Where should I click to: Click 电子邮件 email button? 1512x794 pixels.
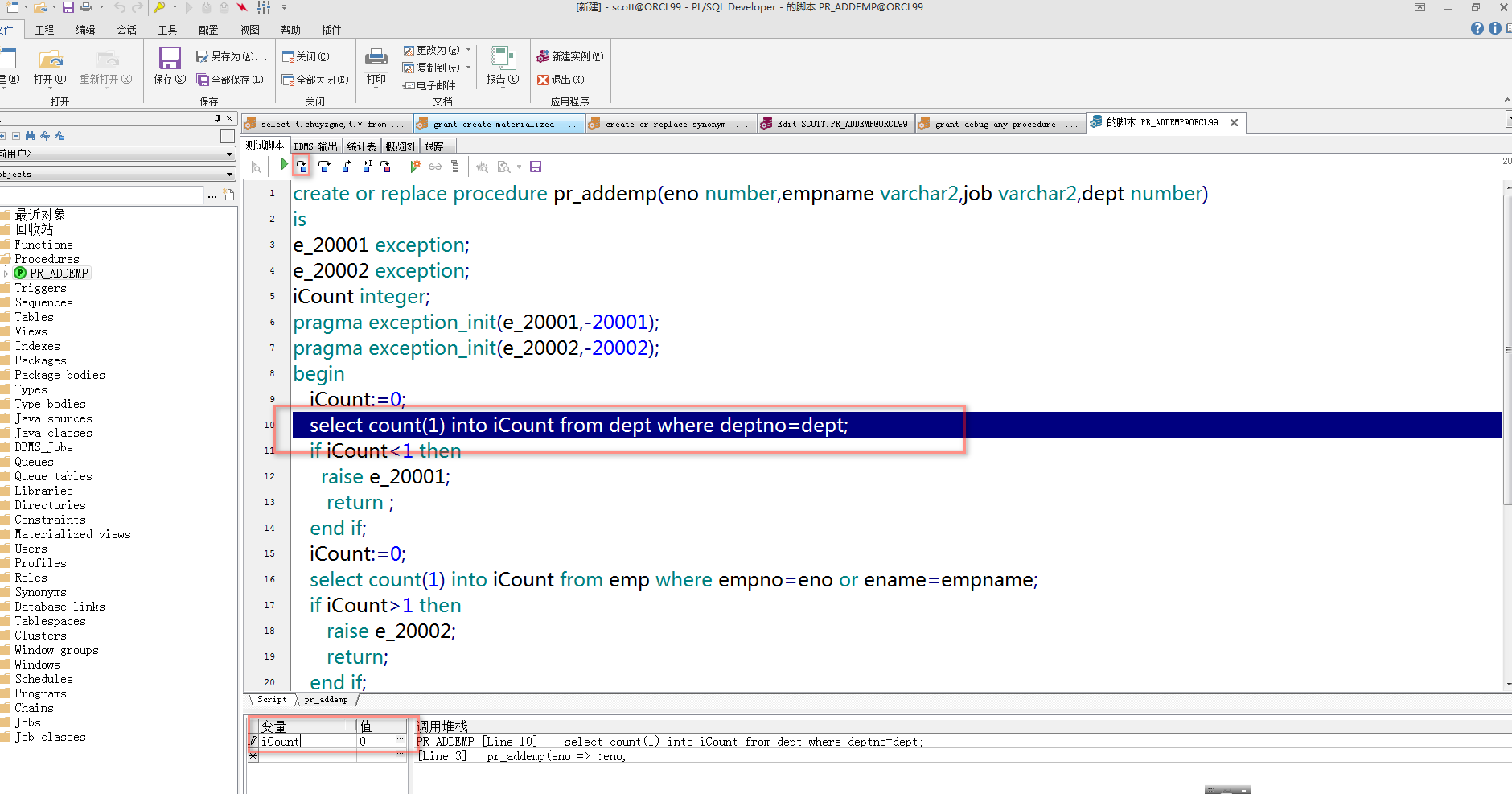tap(435, 85)
